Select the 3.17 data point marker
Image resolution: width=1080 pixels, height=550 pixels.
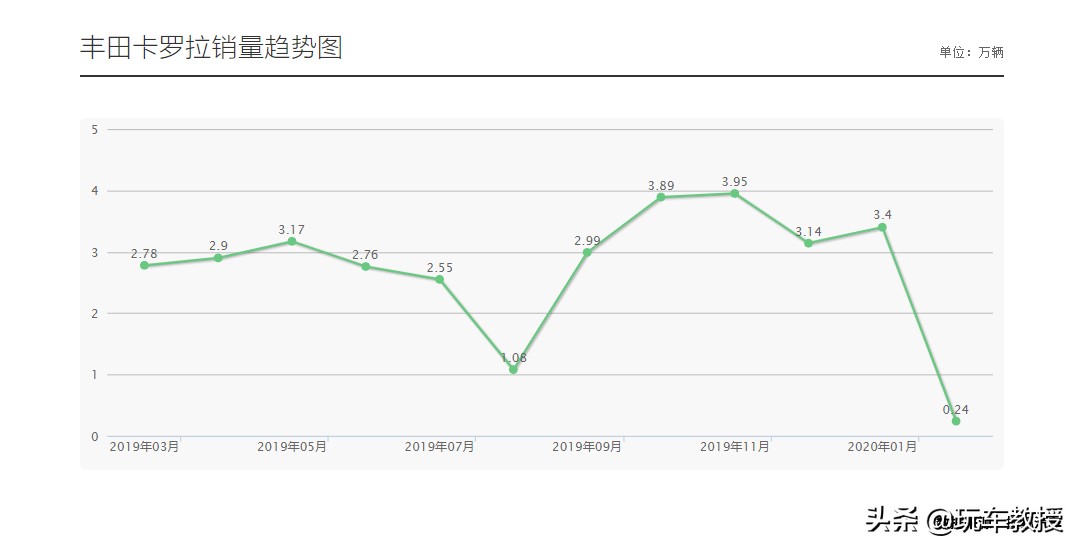[292, 242]
